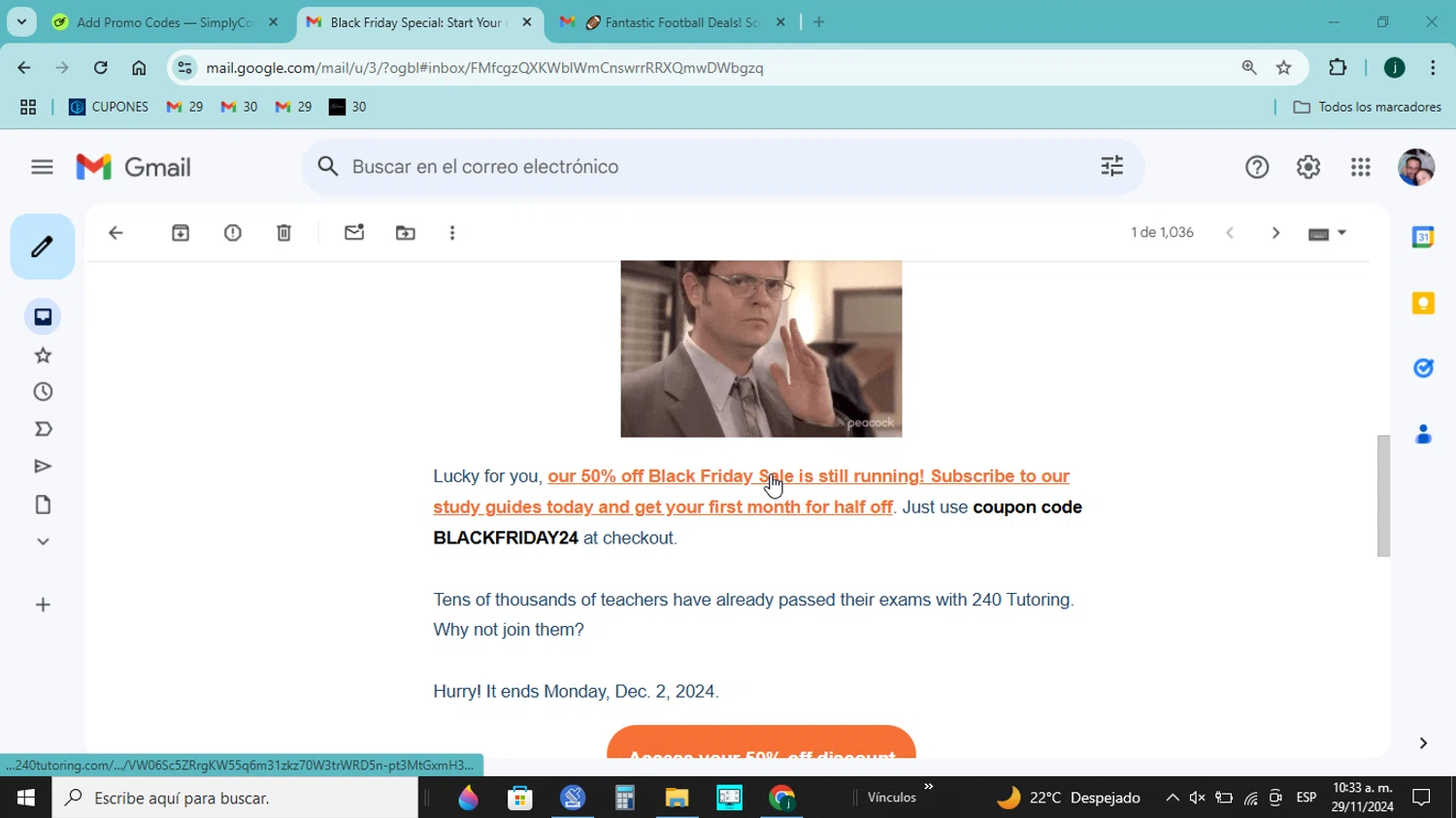Viewport: 1456px width, 818px height.
Task: Open Google apps grid
Action: point(1361,167)
